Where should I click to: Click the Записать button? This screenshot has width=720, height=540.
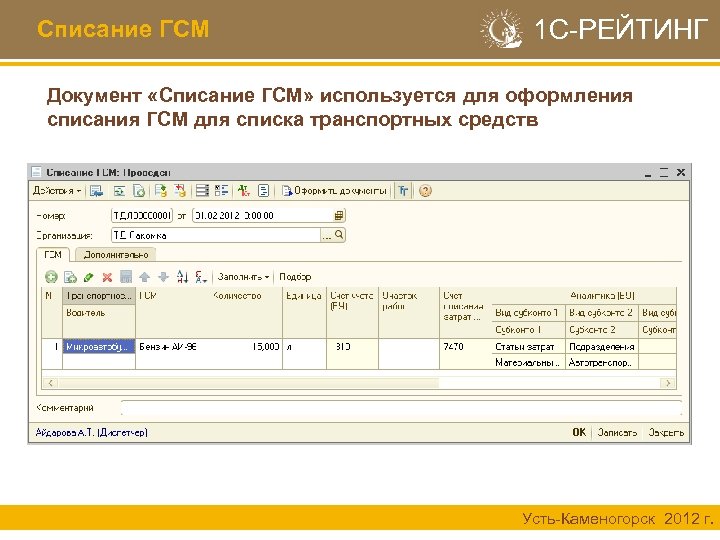617,432
